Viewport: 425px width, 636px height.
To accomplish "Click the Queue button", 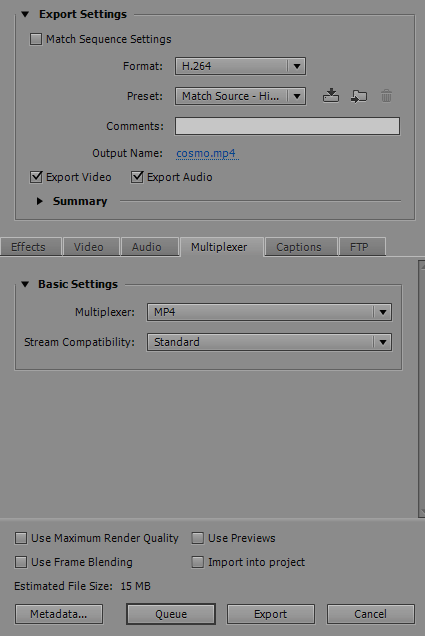I will pos(171,614).
